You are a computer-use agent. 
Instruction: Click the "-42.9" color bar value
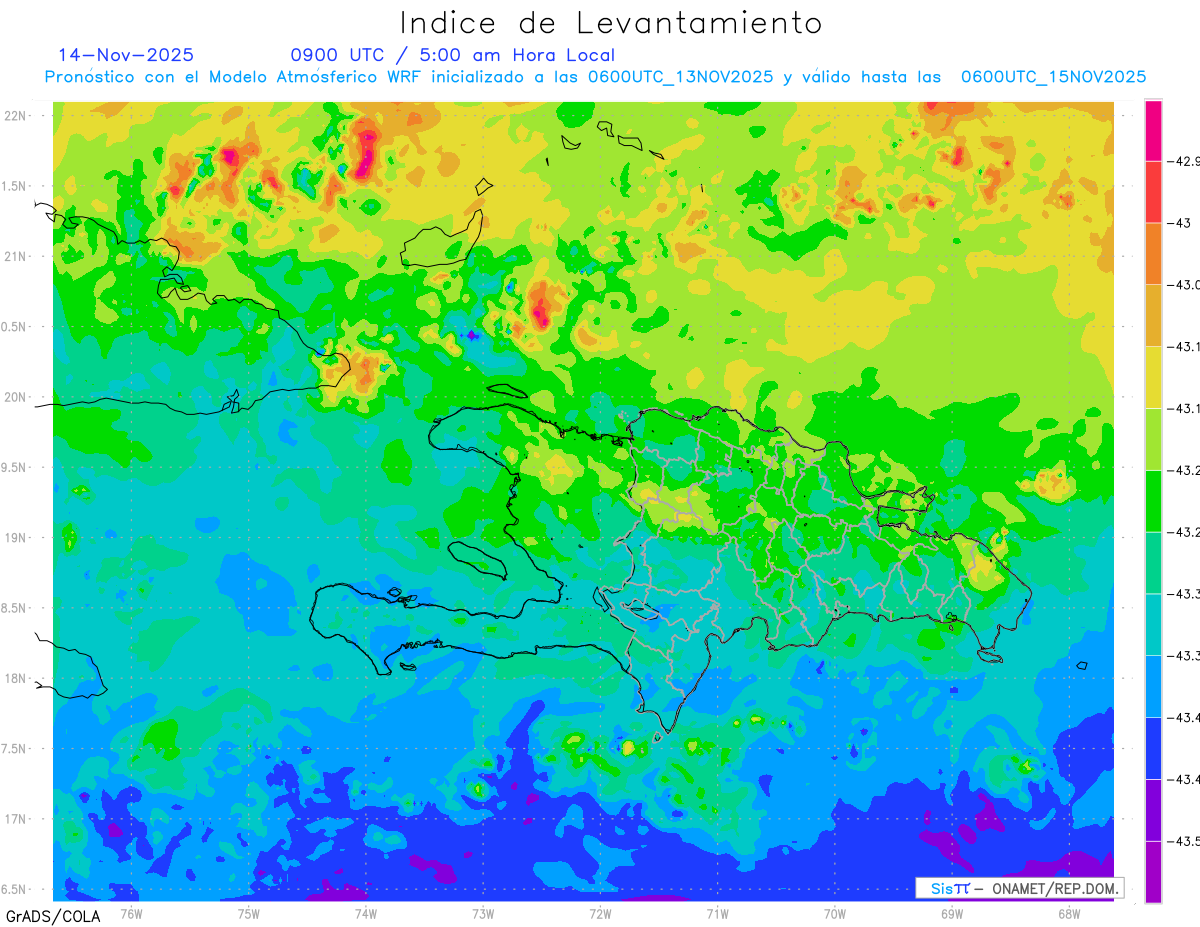[1184, 161]
